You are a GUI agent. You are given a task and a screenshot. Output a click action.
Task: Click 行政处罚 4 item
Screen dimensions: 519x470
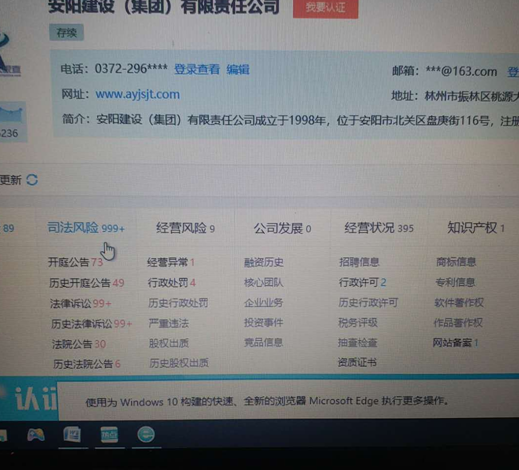click(x=172, y=283)
